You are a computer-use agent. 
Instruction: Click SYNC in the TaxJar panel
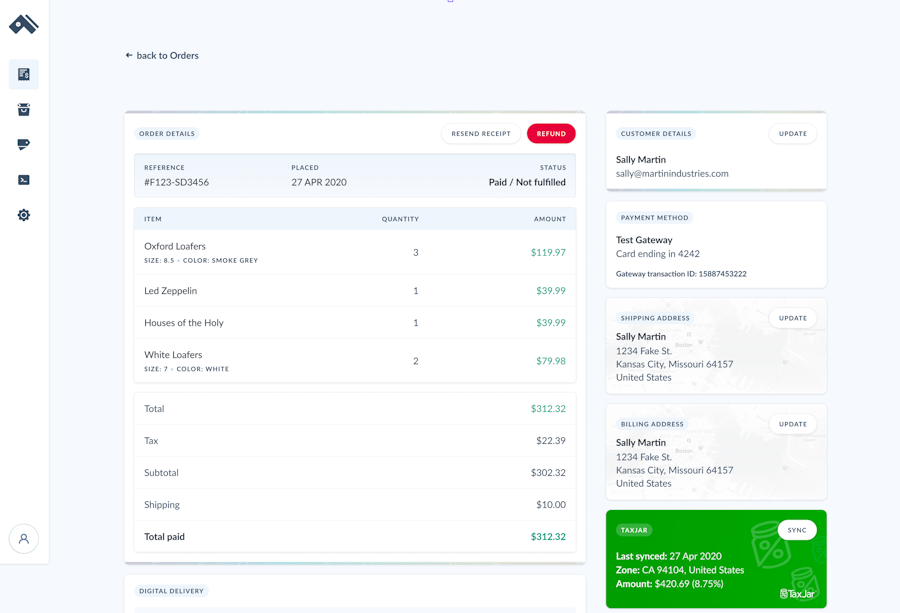tap(796, 529)
